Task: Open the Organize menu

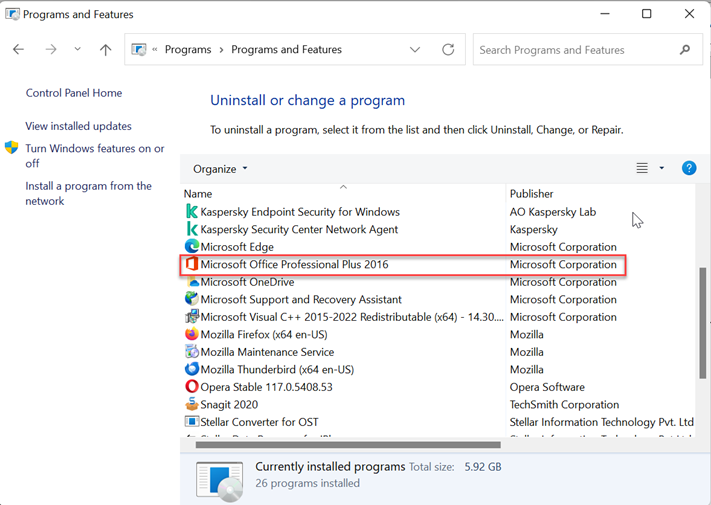Action: tap(220, 169)
